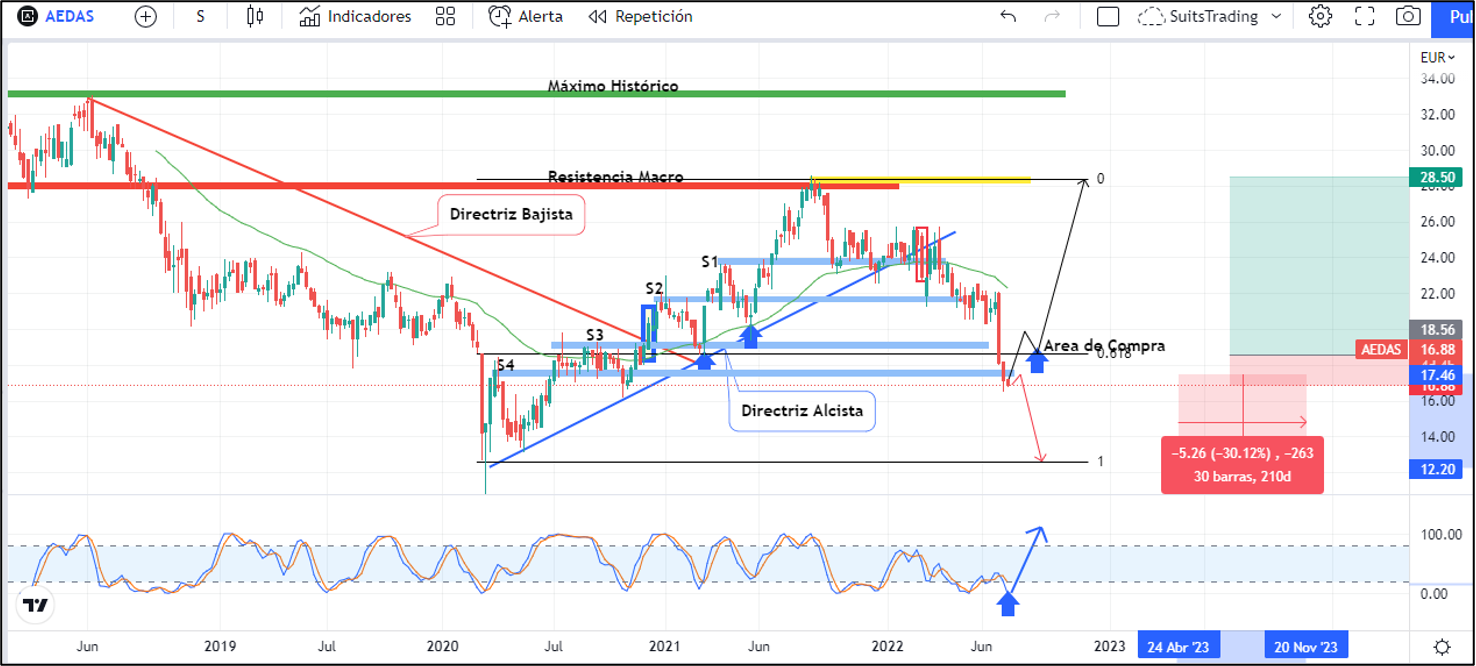1476x666 pixels.
Task: Enter fullscreen mode
Action: click(x=1364, y=17)
